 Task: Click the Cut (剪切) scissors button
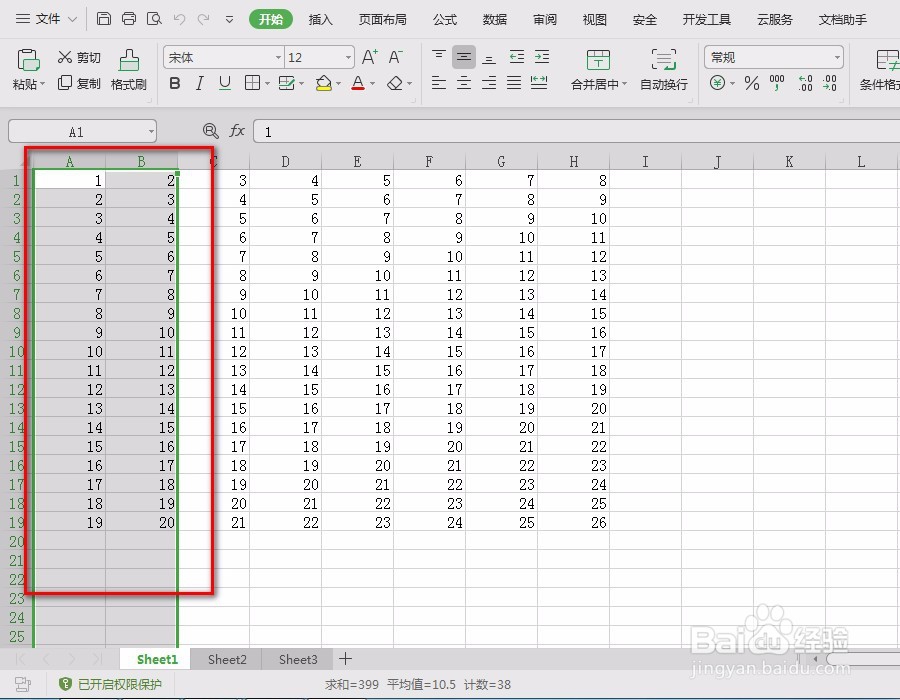79,57
